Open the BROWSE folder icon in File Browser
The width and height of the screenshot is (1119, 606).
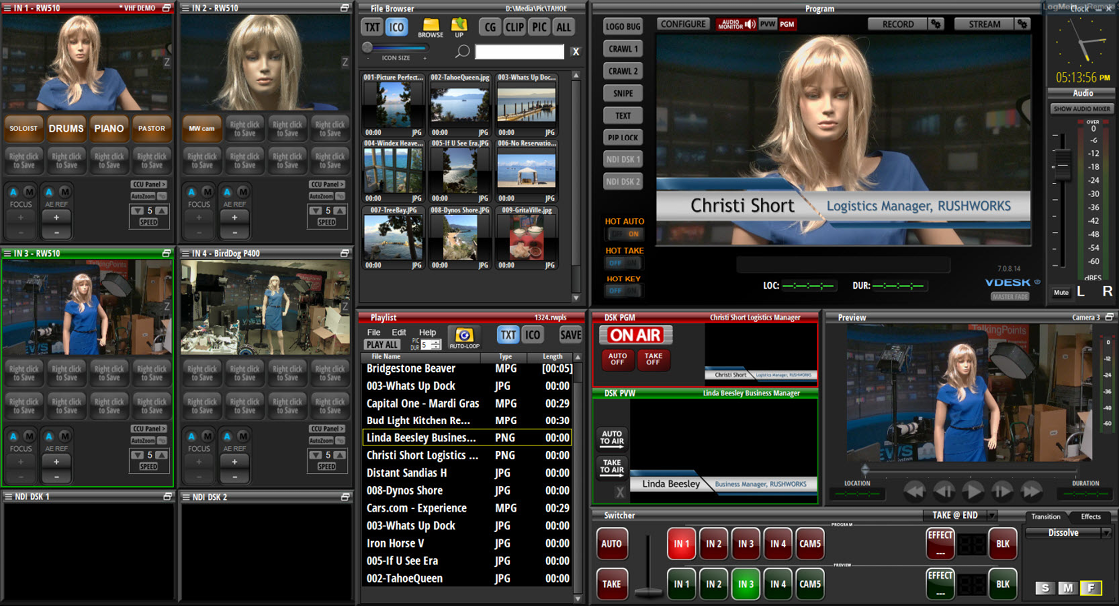(x=430, y=25)
